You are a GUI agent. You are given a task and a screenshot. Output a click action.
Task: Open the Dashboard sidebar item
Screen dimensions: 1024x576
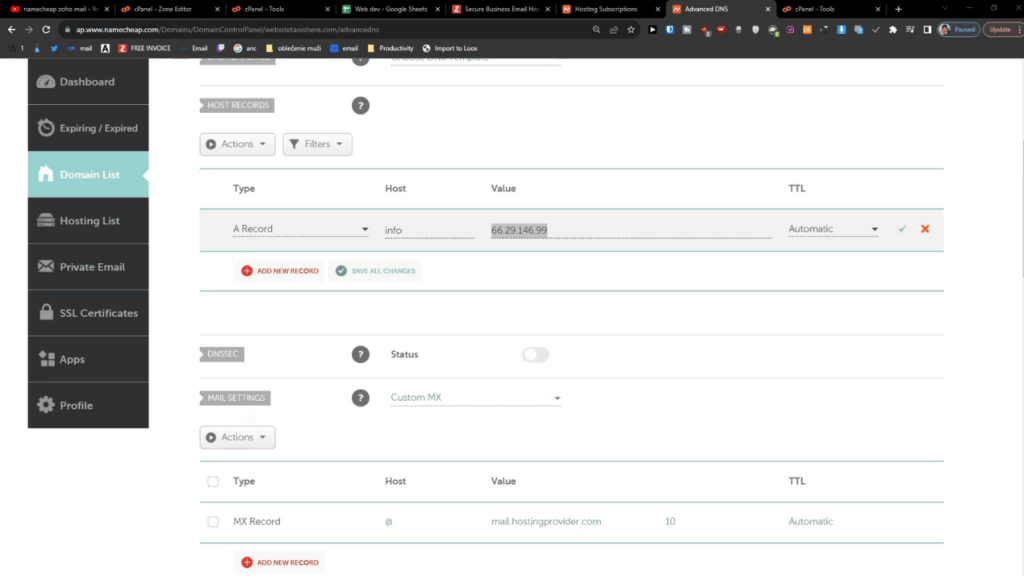tap(88, 82)
